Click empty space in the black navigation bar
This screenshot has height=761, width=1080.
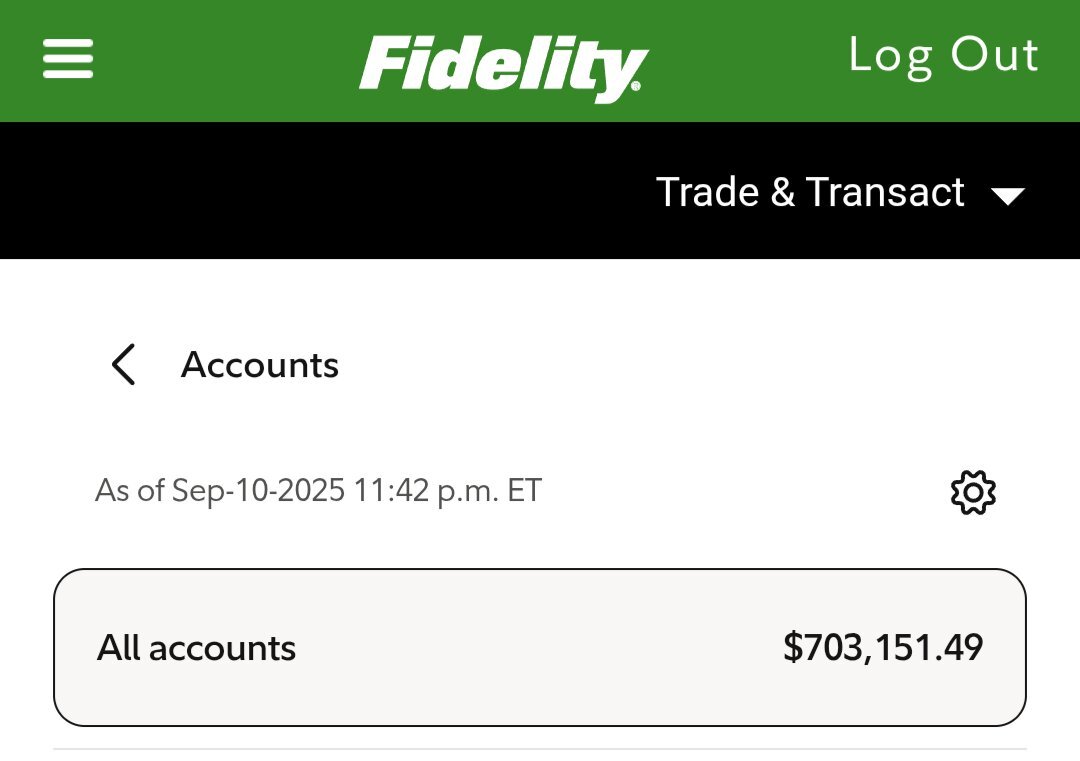(x=300, y=192)
